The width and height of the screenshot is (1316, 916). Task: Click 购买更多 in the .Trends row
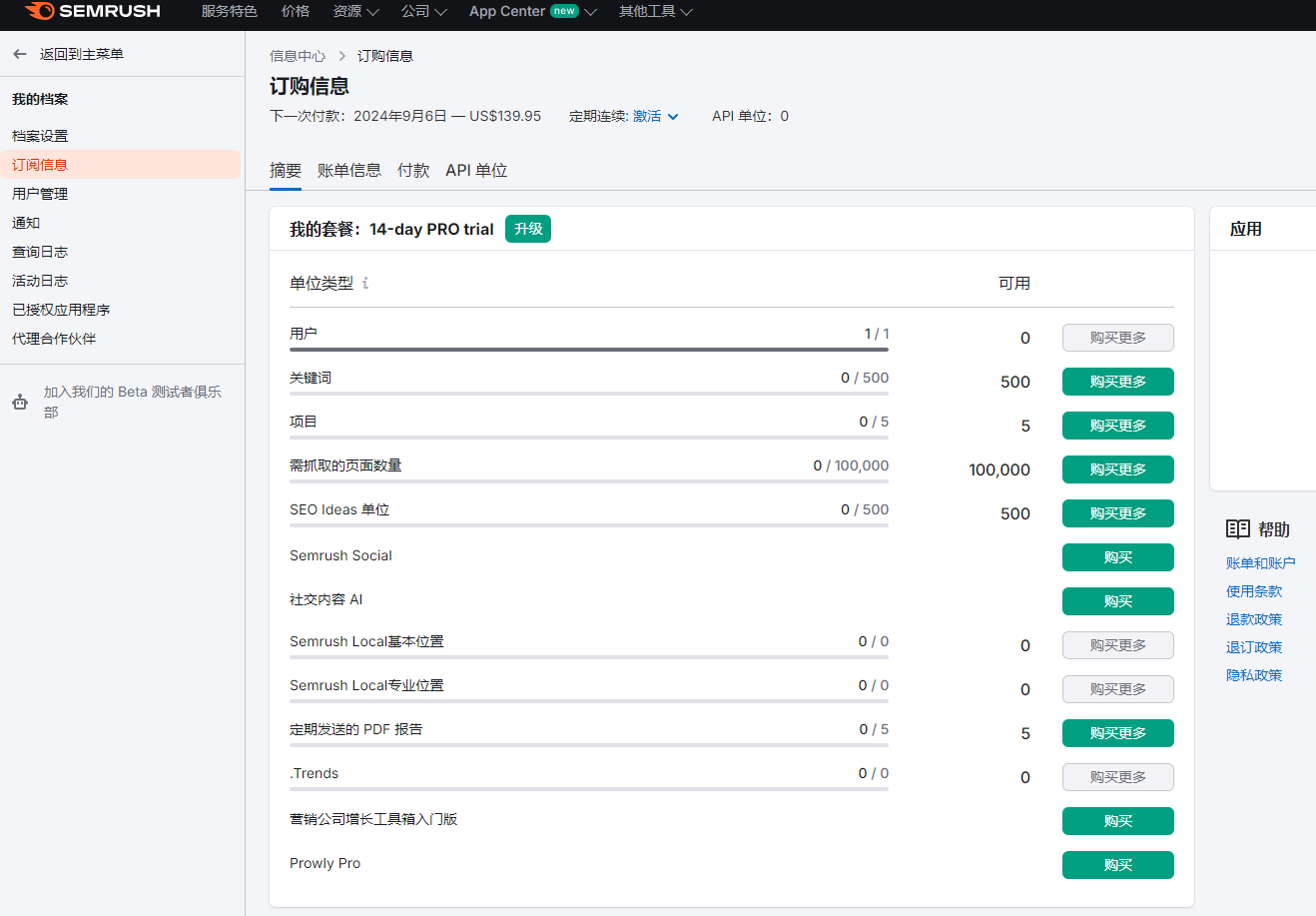pos(1118,777)
